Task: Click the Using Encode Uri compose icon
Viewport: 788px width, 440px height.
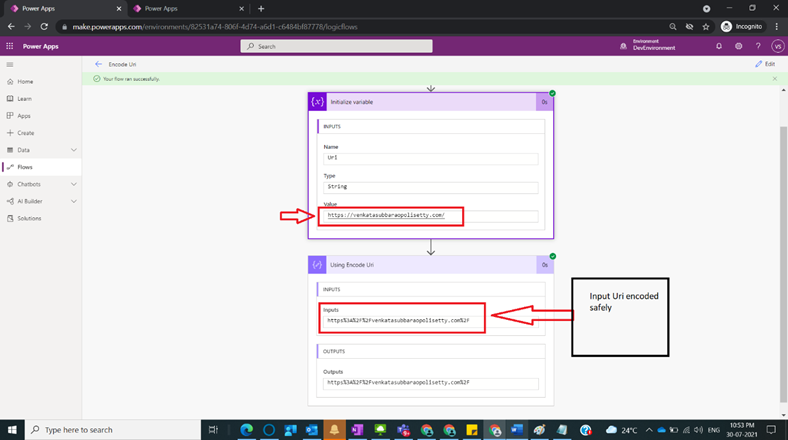Action: point(317,265)
